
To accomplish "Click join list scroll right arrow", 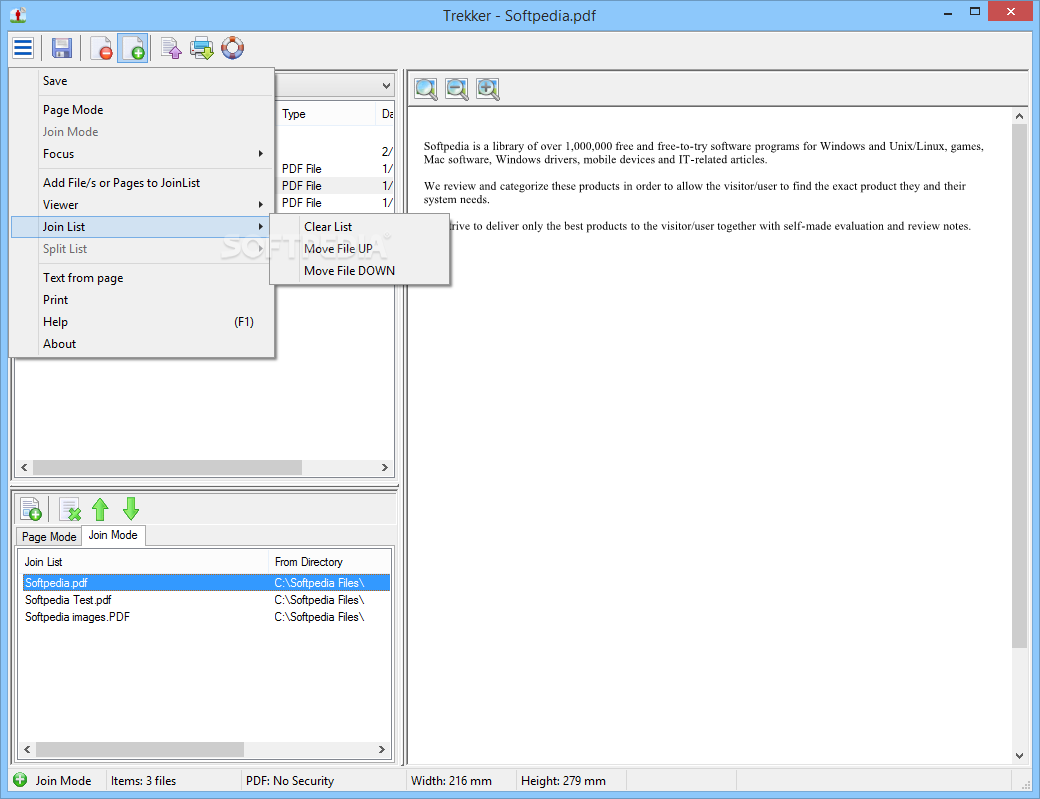I will pos(381,749).
